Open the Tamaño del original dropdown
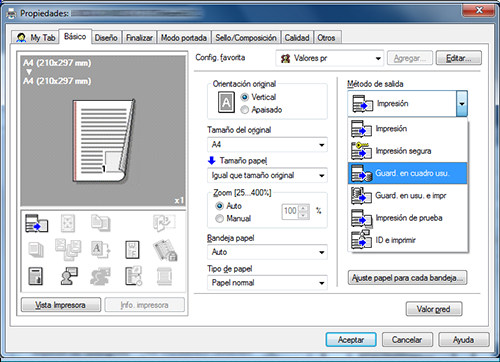 pos(267,145)
